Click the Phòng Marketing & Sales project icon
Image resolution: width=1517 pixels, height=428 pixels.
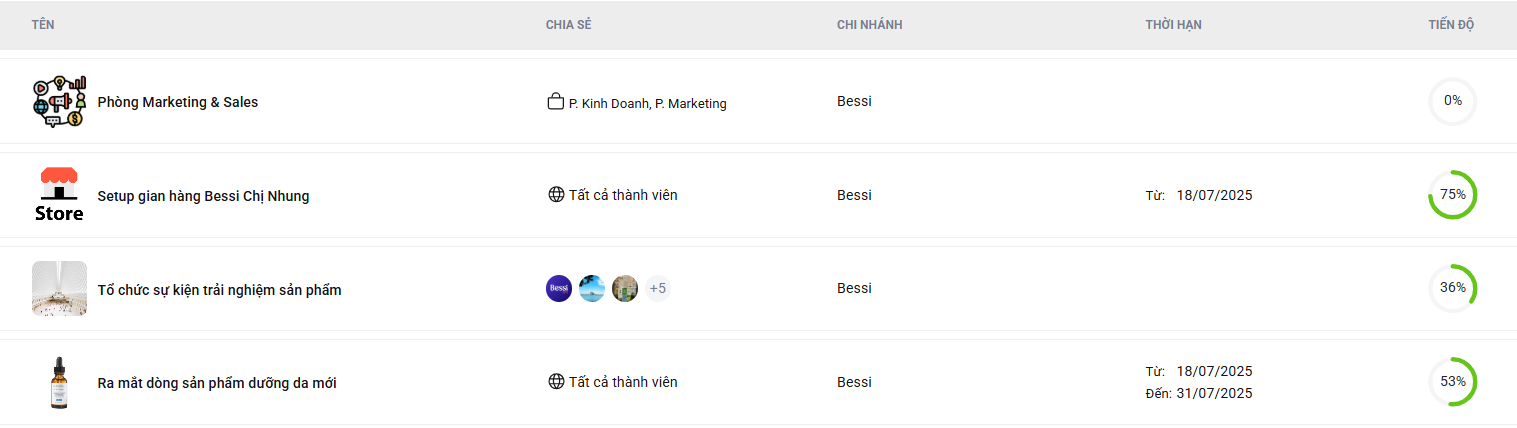pyautogui.click(x=59, y=101)
